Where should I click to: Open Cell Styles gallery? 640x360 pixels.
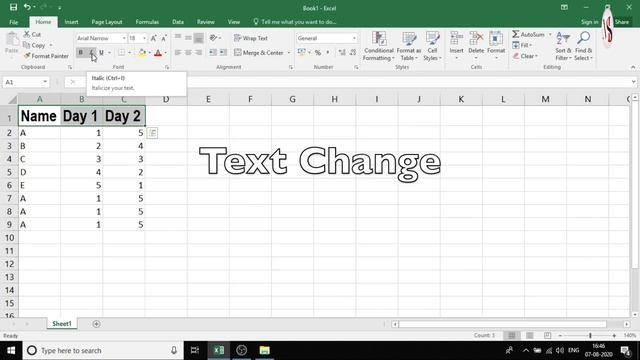click(x=432, y=46)
